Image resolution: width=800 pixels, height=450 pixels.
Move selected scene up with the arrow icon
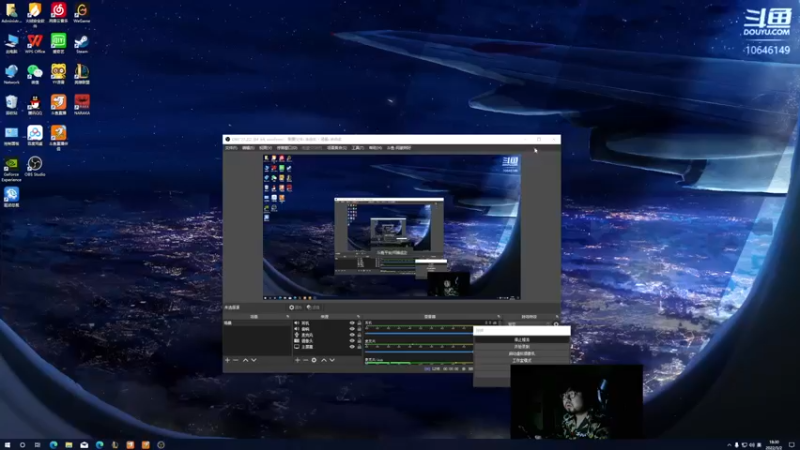point(245,360)
